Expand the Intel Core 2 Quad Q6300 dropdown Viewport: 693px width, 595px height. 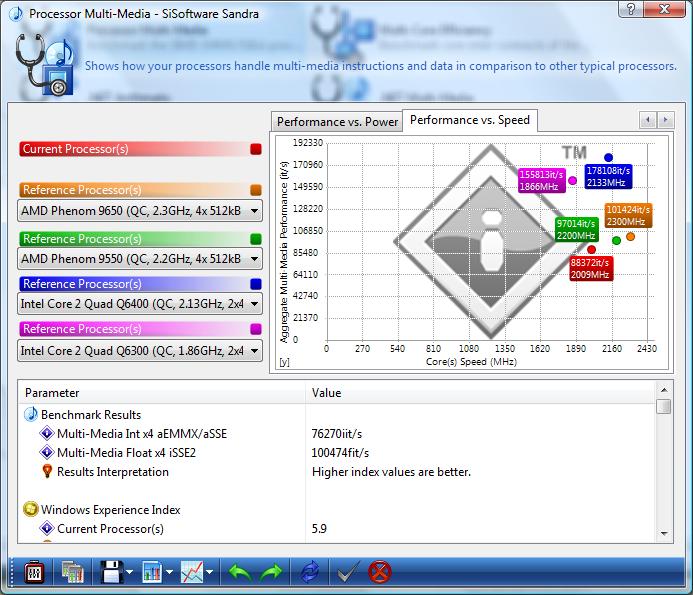(254, 350)
